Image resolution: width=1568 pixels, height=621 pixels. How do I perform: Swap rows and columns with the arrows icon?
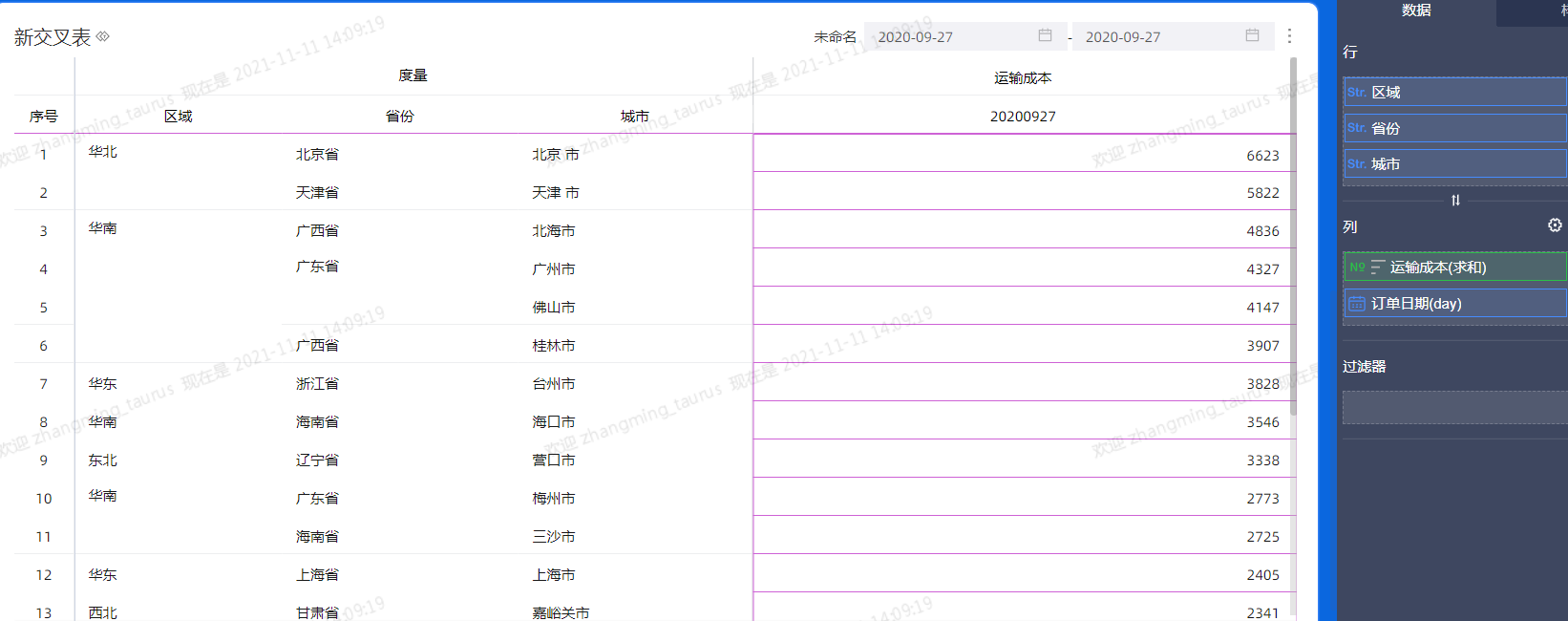[x=1455, y=200]
